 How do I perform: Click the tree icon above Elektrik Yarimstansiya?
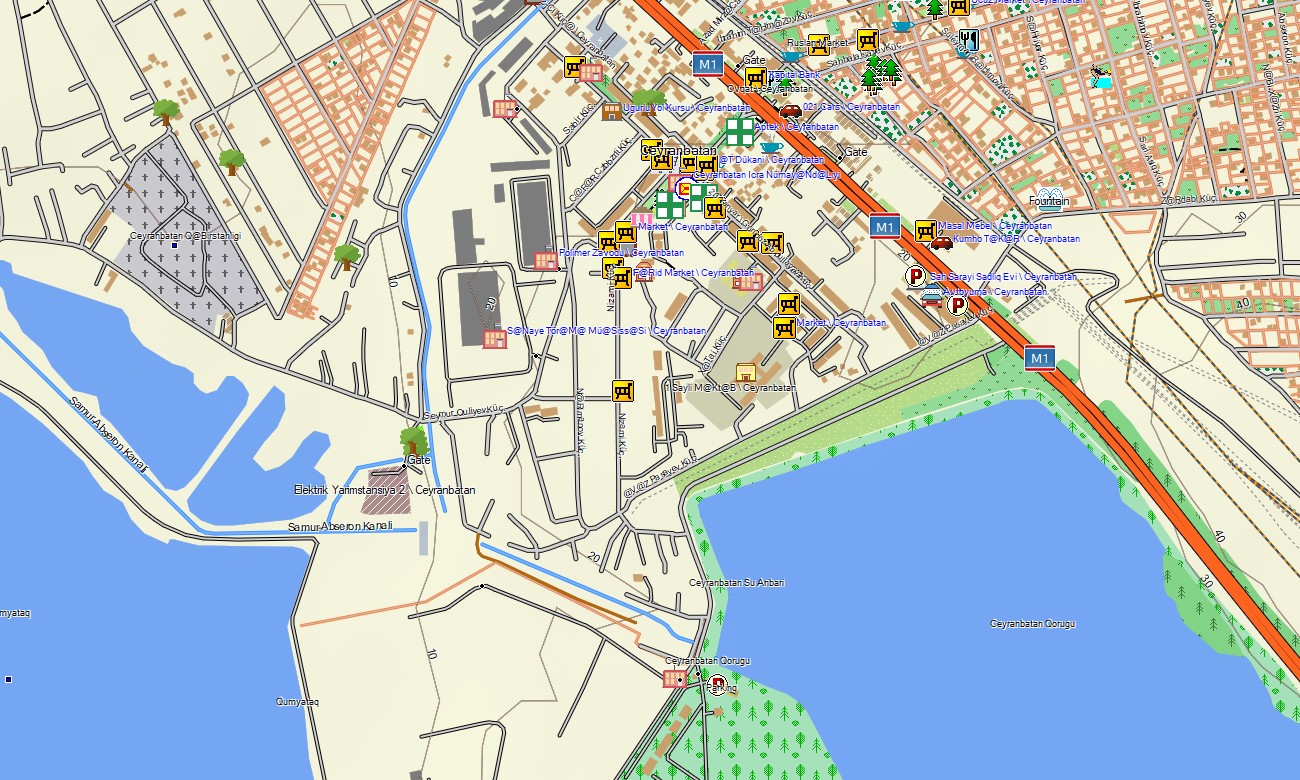coord(413,440)
